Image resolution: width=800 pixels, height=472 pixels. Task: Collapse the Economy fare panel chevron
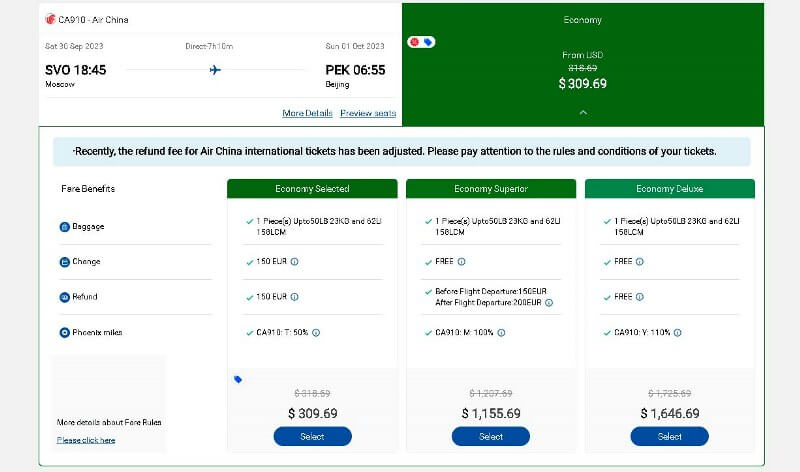click(x=583, y=112)
